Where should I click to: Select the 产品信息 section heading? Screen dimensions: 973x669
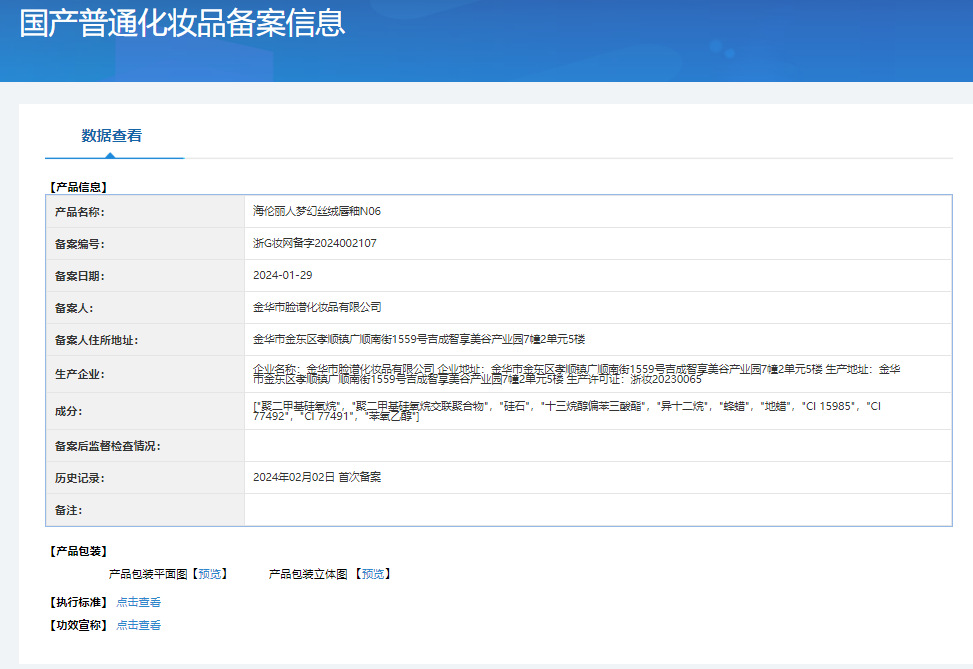coord(79,187)
